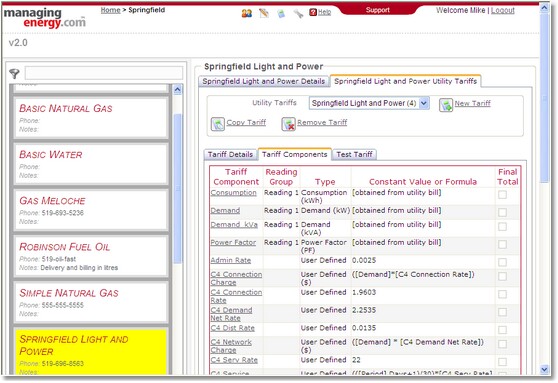Click the wrench tools icon in top toolbar

click(298, 14)
